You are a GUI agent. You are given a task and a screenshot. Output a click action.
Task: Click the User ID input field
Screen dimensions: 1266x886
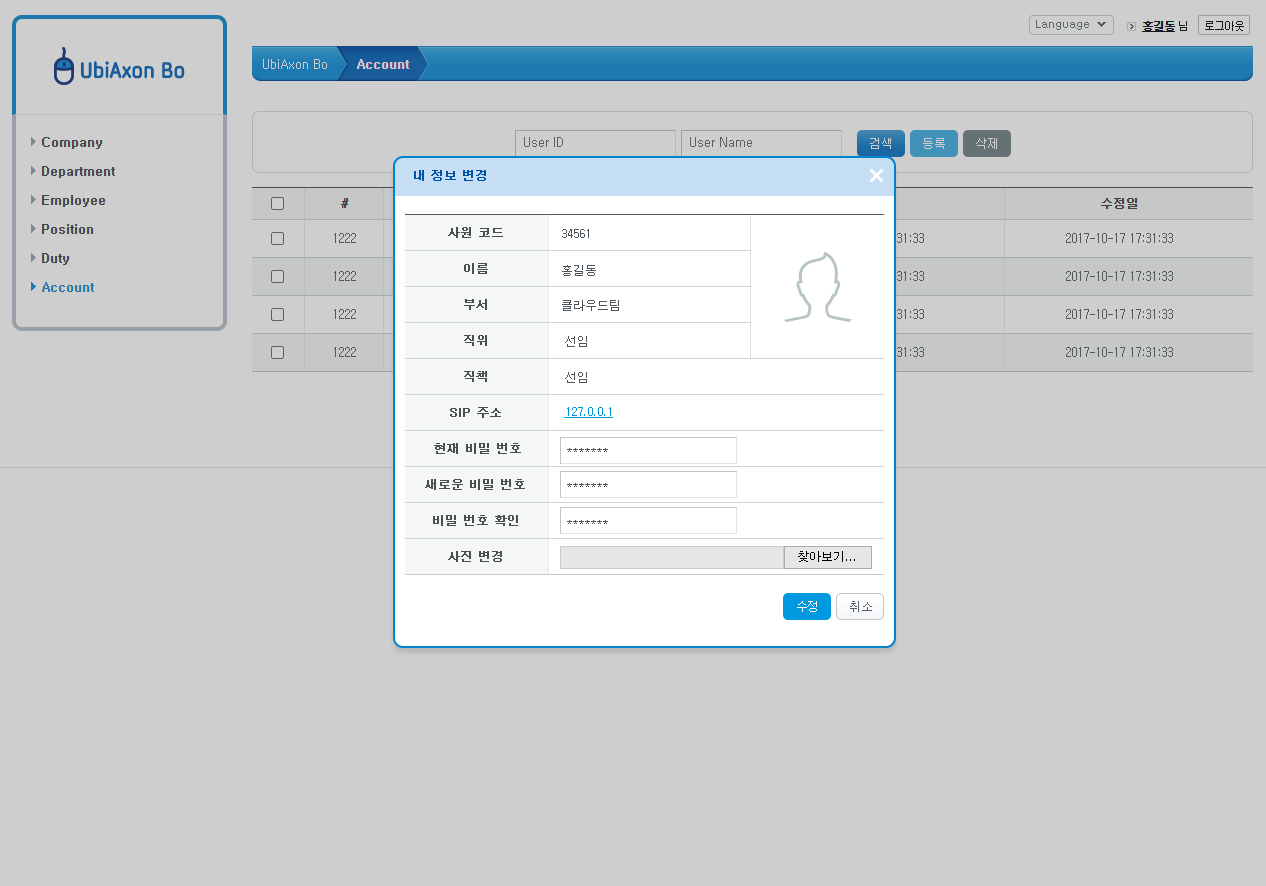(595, 143)
